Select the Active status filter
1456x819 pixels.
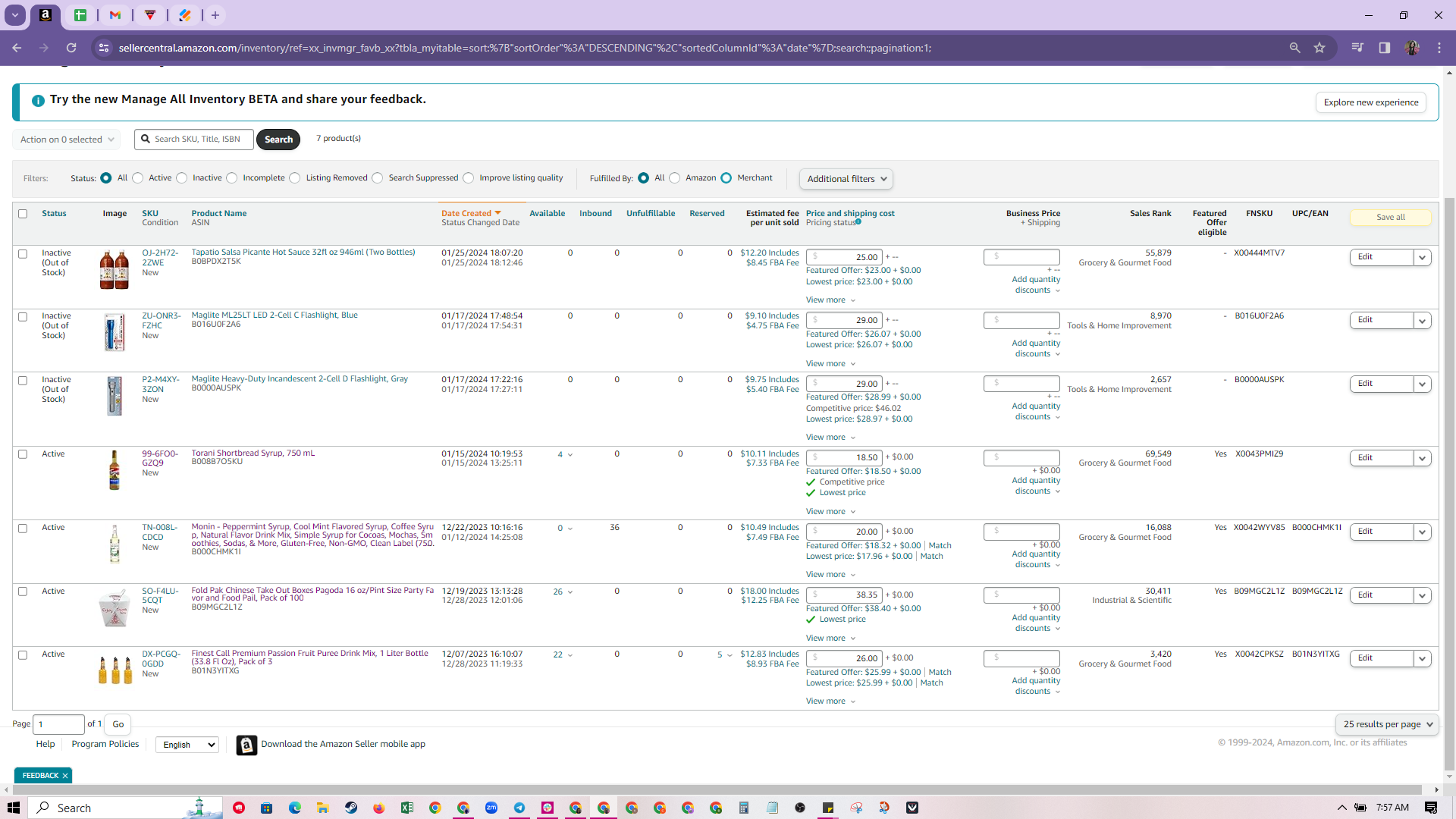(138, 178)
